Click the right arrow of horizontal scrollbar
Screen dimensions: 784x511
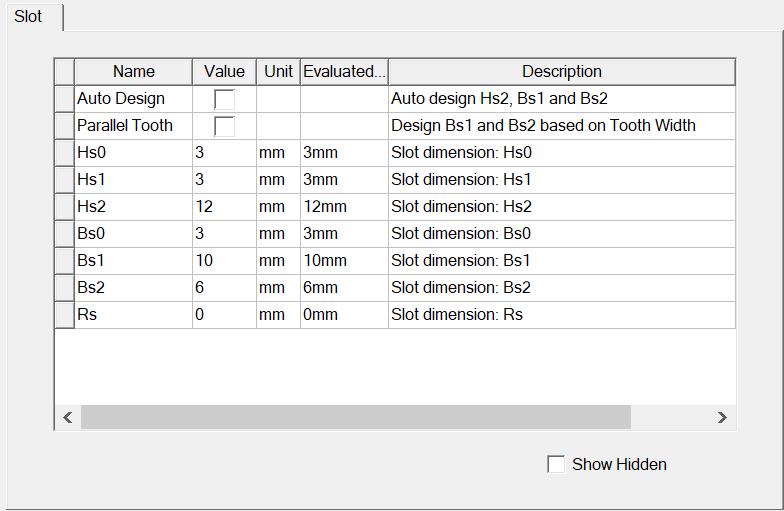point(722,417)
